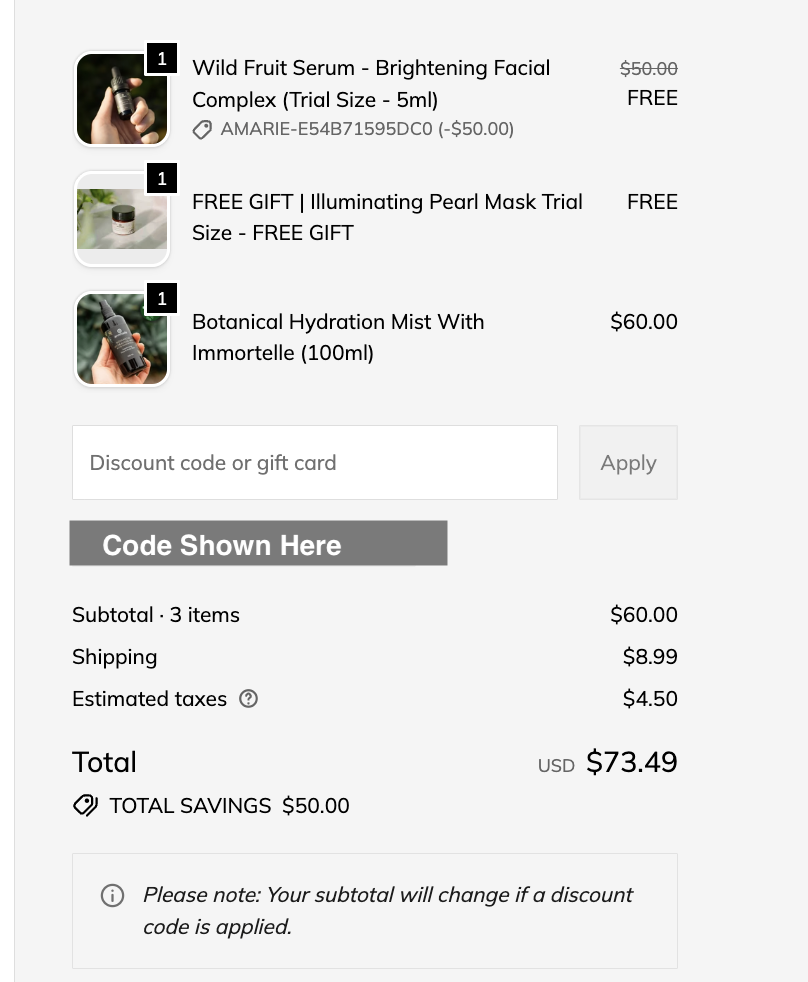Click the Wild Fruit Serum product title

click(x=370, y=84)
